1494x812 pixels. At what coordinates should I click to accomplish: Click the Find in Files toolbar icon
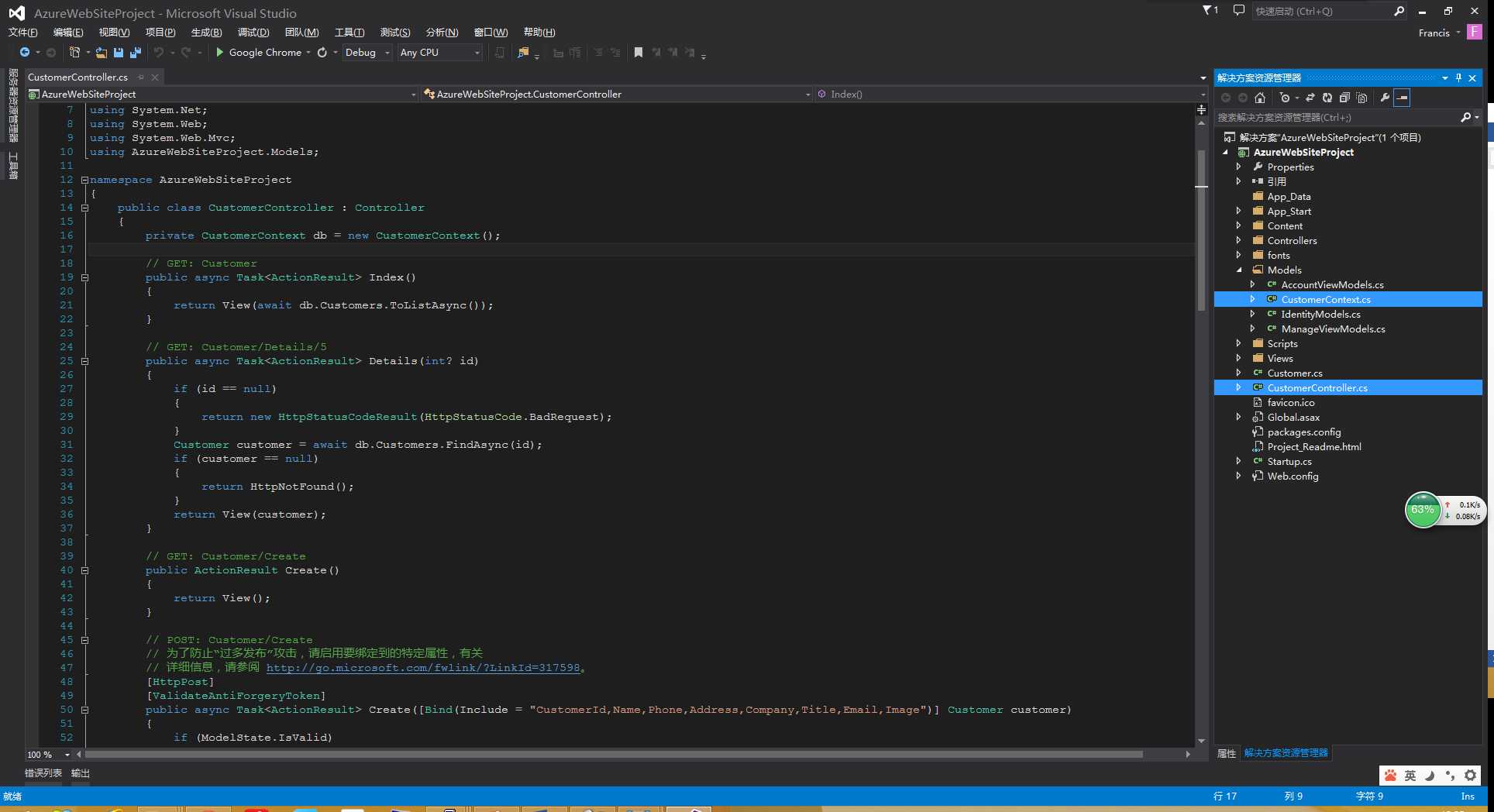click(523, 52)
